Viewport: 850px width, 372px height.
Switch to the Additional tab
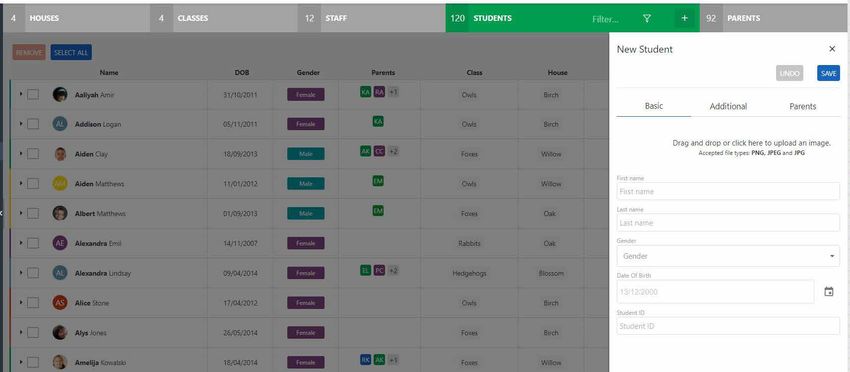[728, 106]
